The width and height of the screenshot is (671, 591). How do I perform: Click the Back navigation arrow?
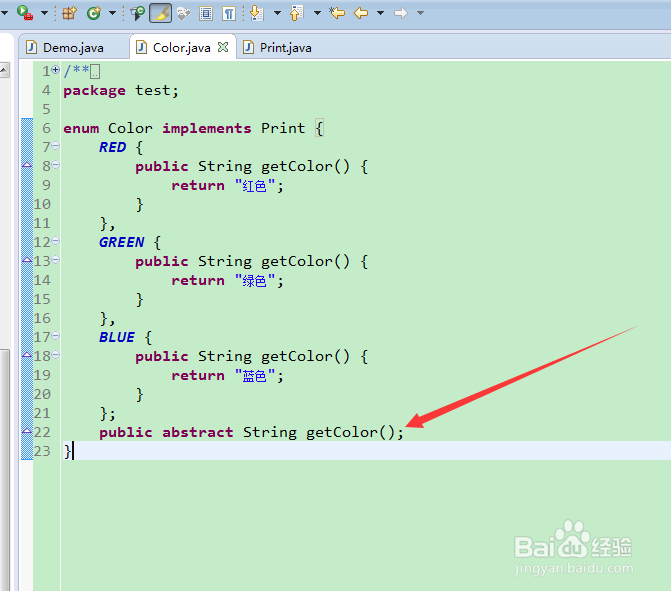pos(361,13)
